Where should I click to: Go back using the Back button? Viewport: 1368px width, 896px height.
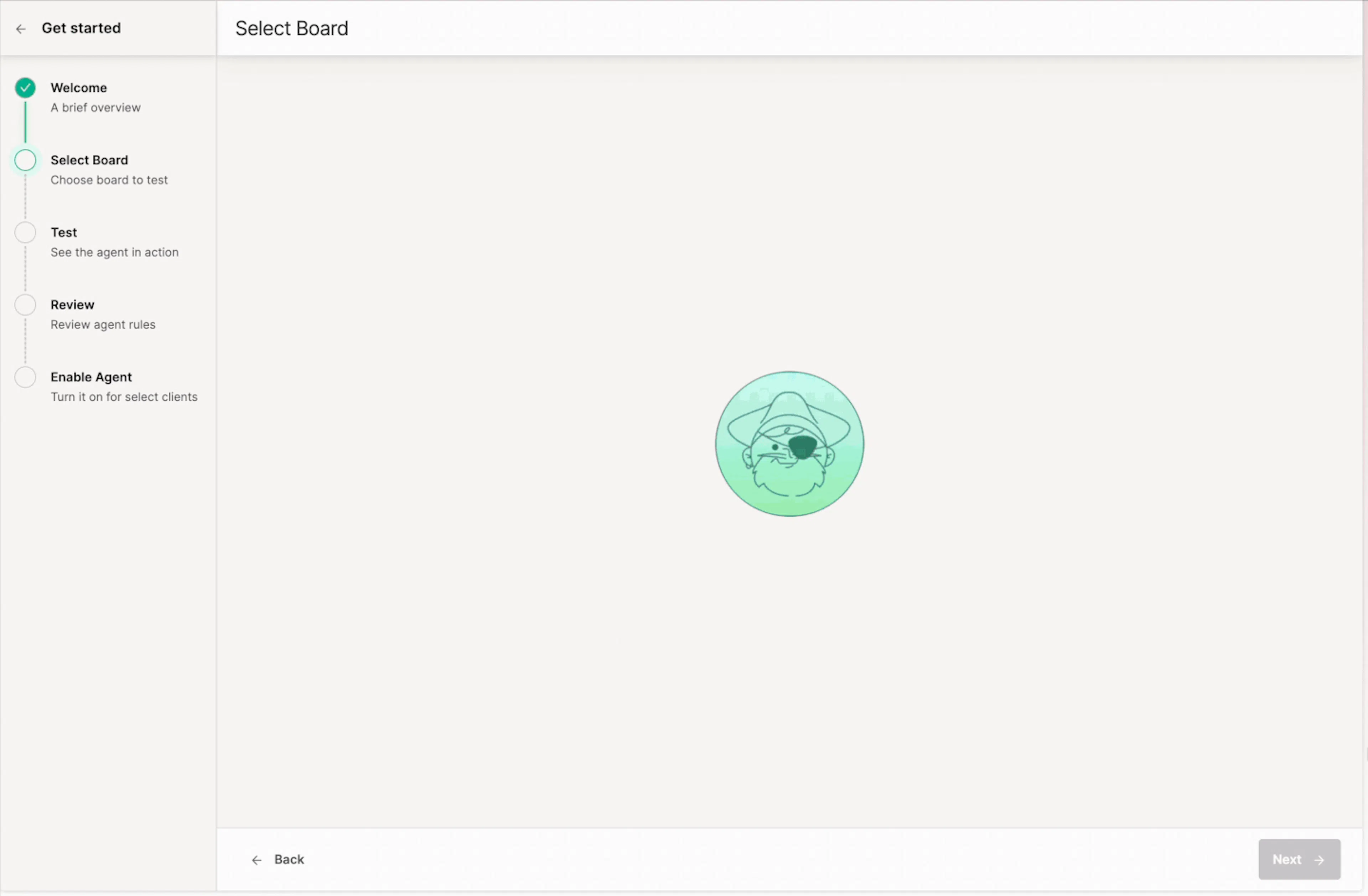pyautogui.click(x=278, y=859)
